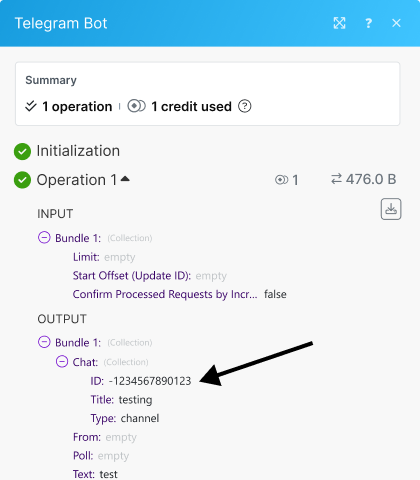
Task: Collapse the INPUT Bundle 1 collection
Action: click(x=44, y=238)
